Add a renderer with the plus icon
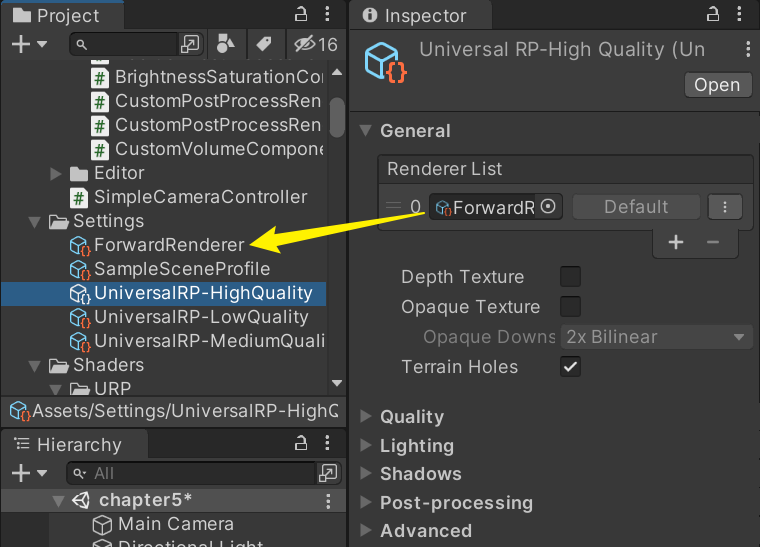Screen dimensions: 760x547 coord(676,242)
